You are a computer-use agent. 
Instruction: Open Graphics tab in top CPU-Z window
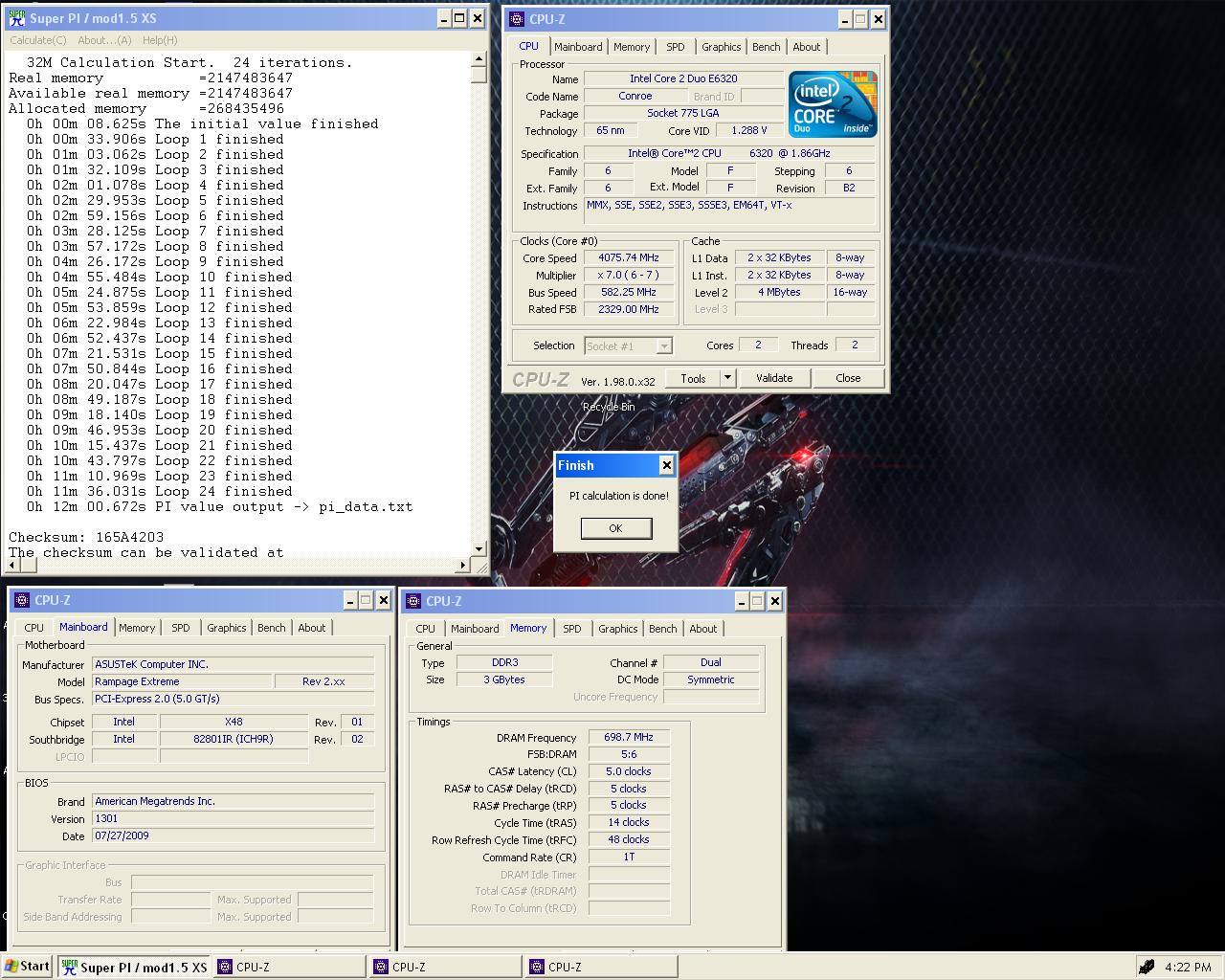point(721,47)
